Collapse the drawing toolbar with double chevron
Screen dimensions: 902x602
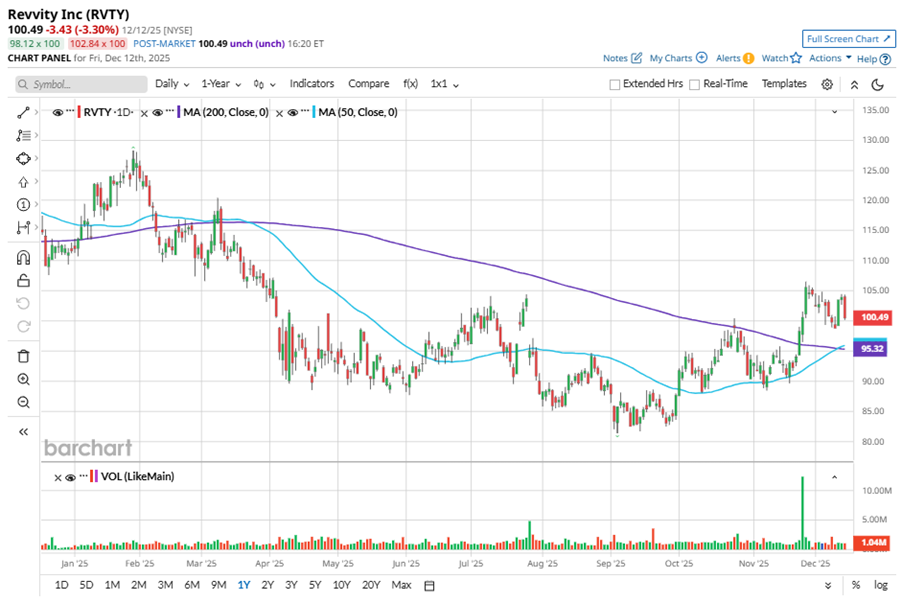pyautogui.click(x=23, y=432)
